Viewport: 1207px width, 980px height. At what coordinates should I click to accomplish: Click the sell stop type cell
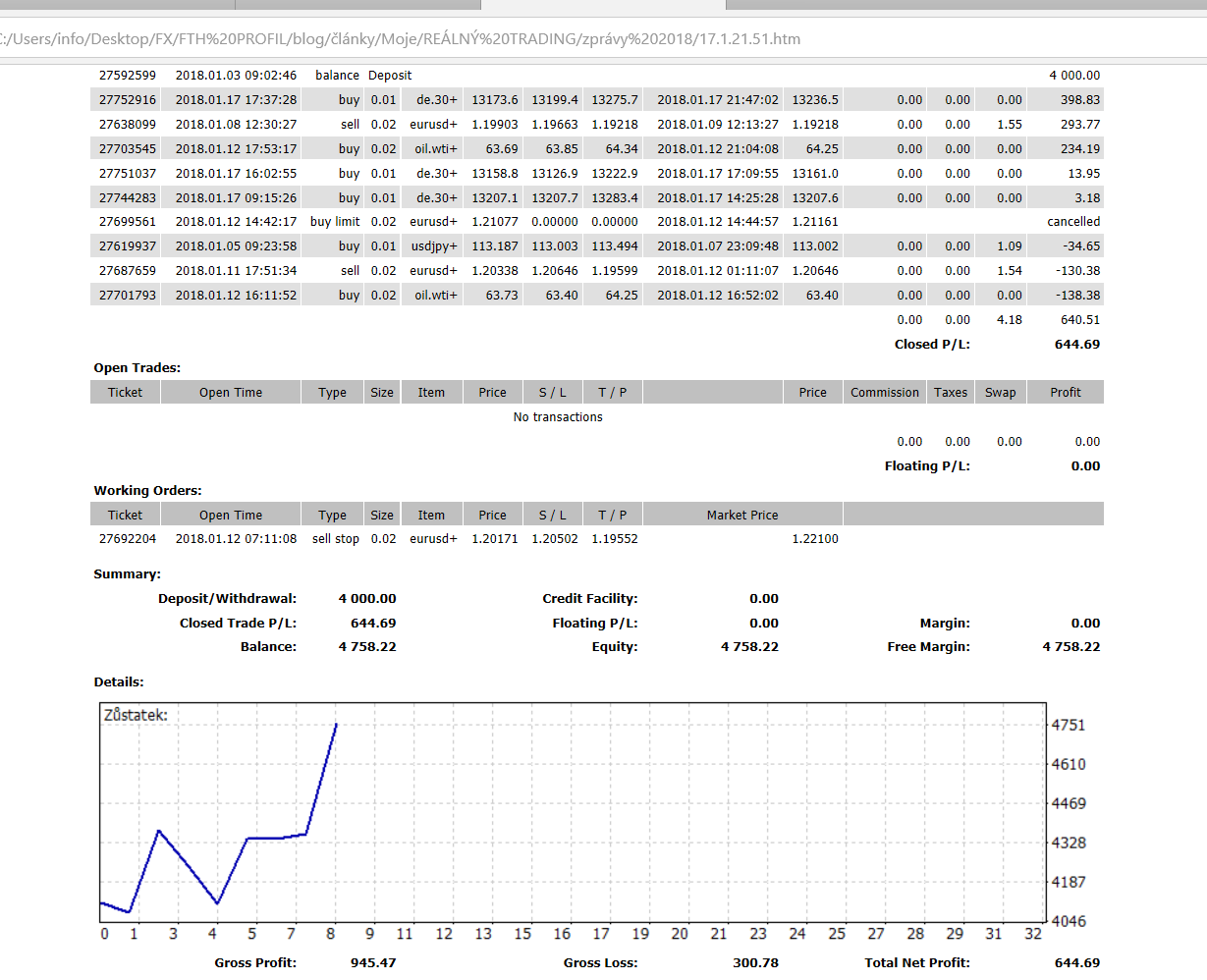336,539
